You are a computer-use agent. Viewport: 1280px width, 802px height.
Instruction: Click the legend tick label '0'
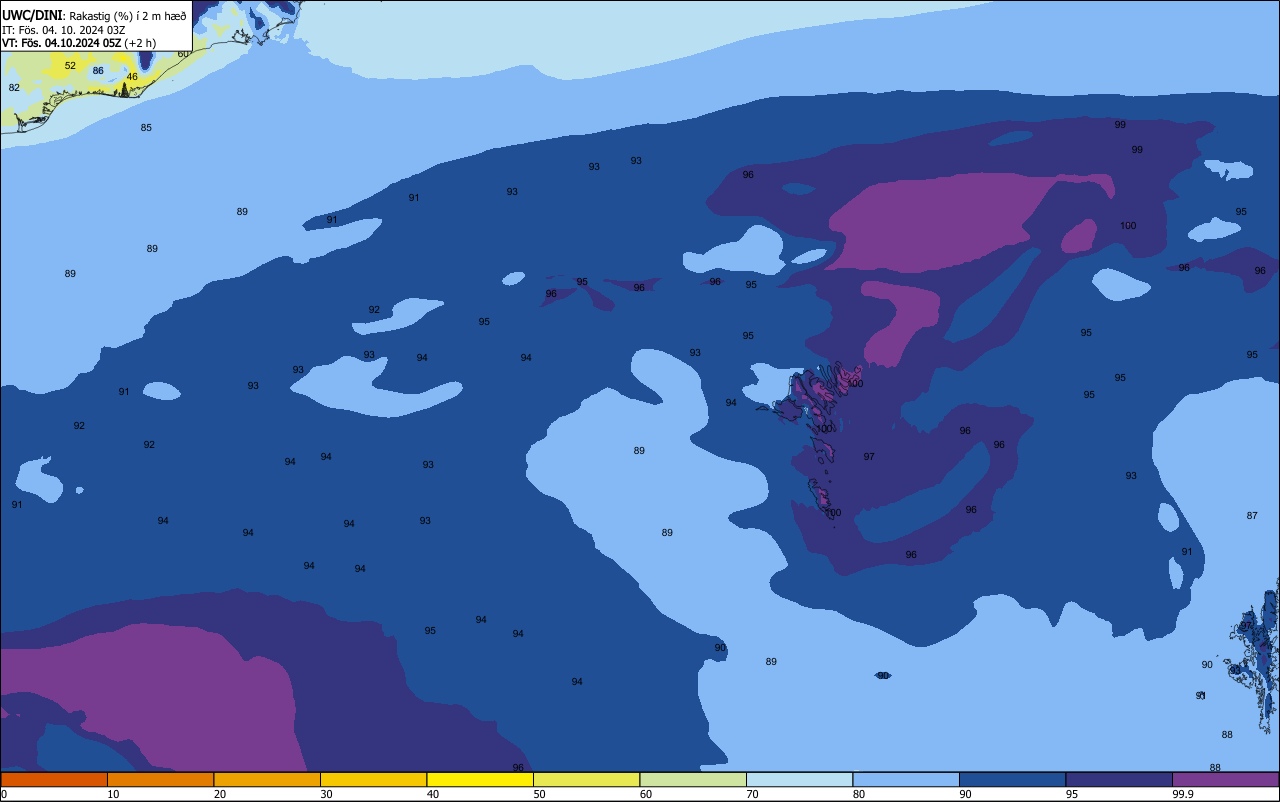[4, 794]
